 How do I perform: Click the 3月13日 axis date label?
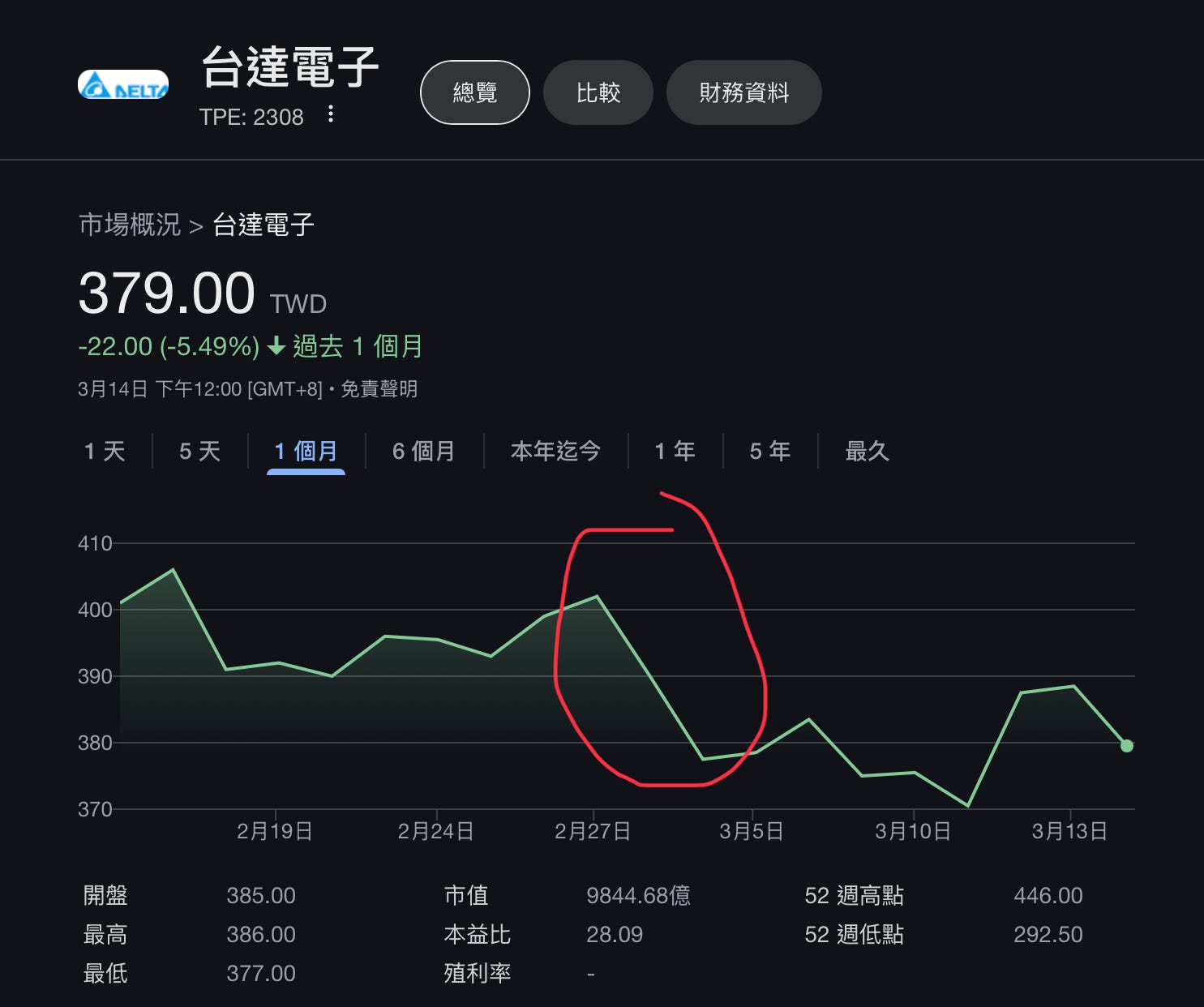click(x=1069, y=831)
